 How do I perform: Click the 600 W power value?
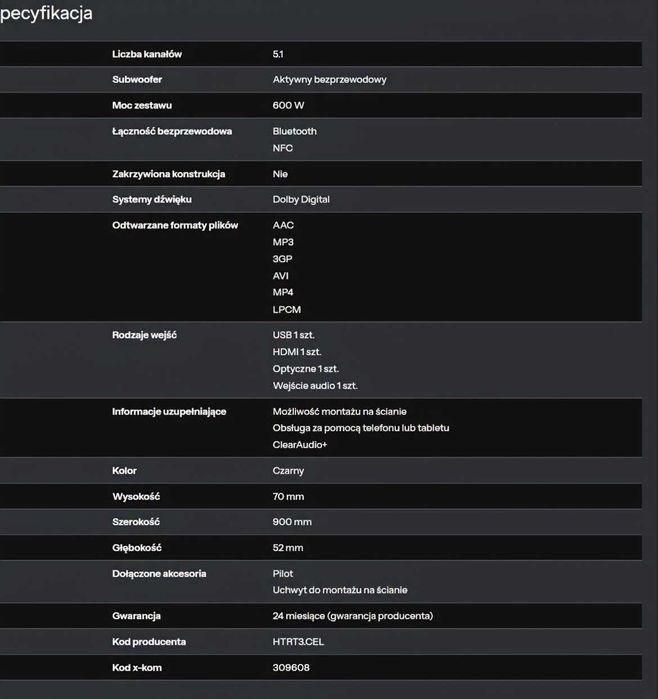click(288, 106)
